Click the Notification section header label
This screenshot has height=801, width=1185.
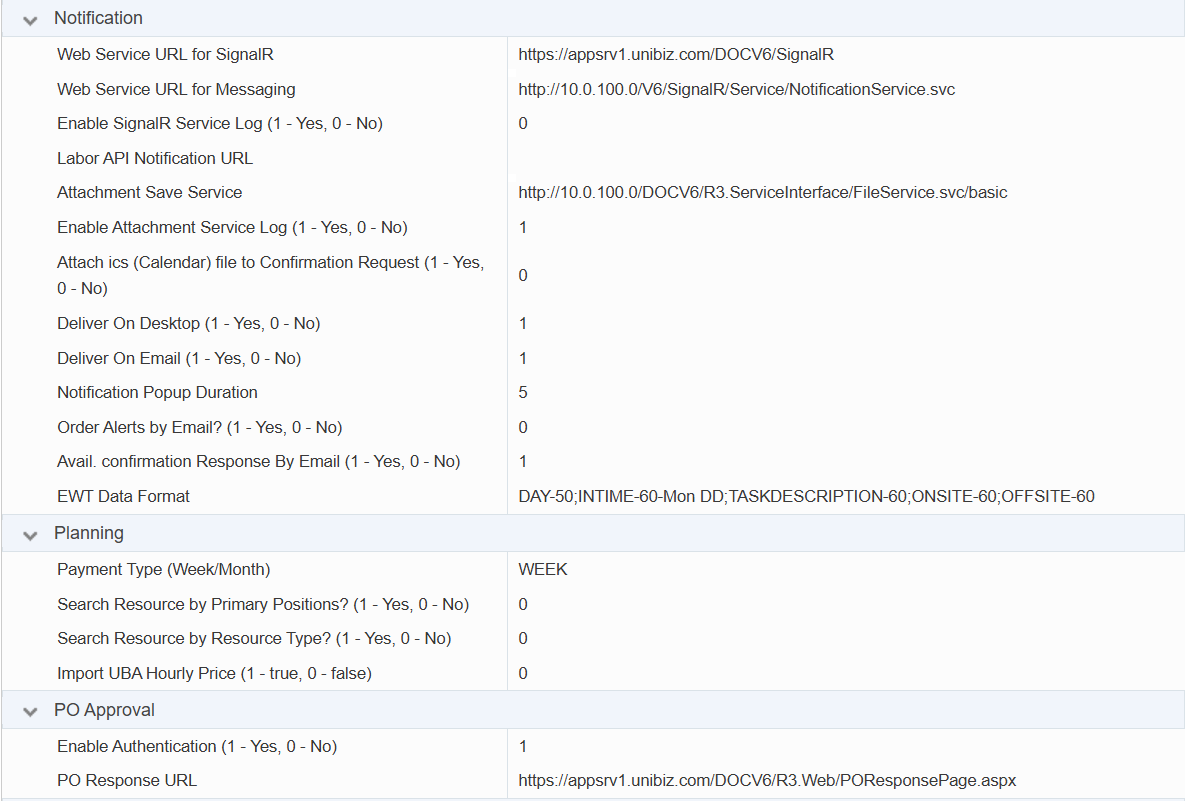(x=98, y=18)
